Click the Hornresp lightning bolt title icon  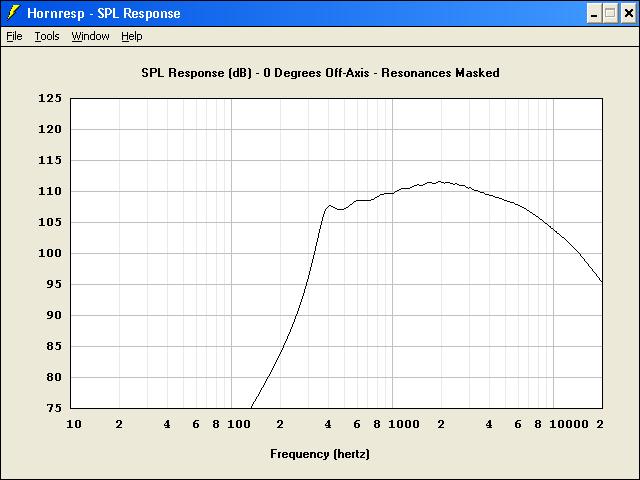pos(13,13)
